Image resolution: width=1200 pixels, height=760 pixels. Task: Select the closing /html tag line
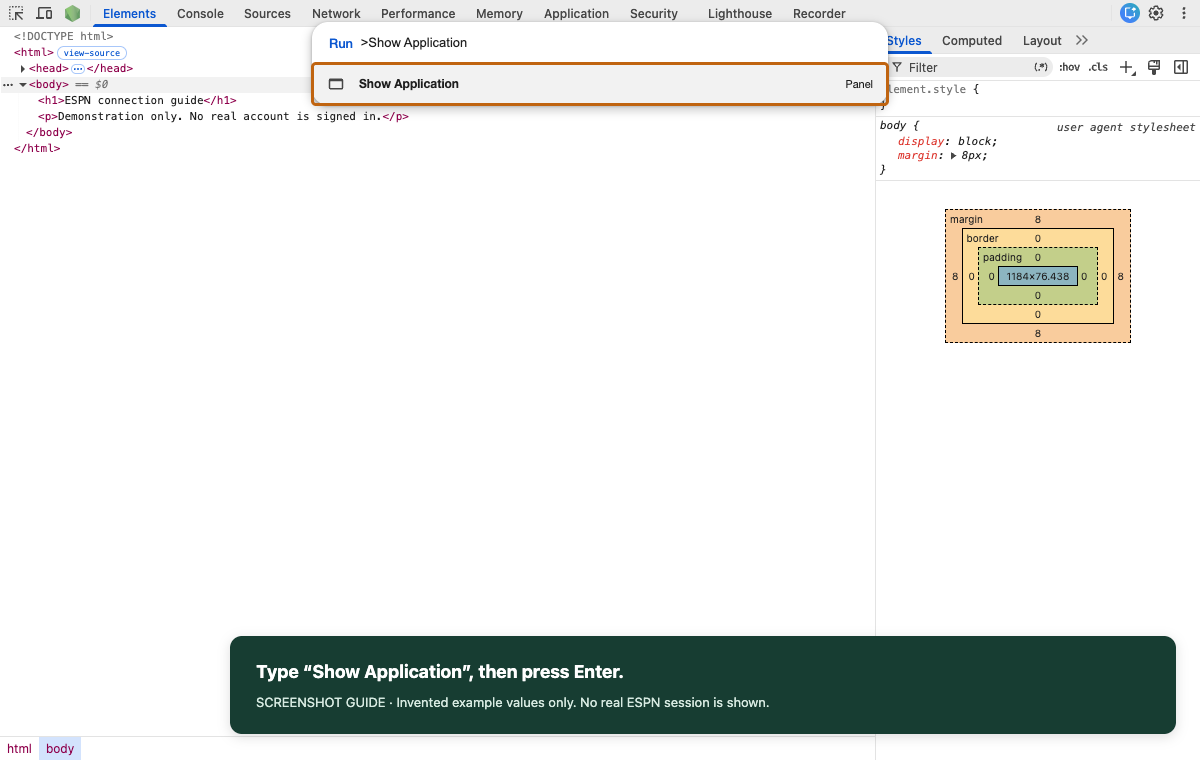tap(37, 148)
